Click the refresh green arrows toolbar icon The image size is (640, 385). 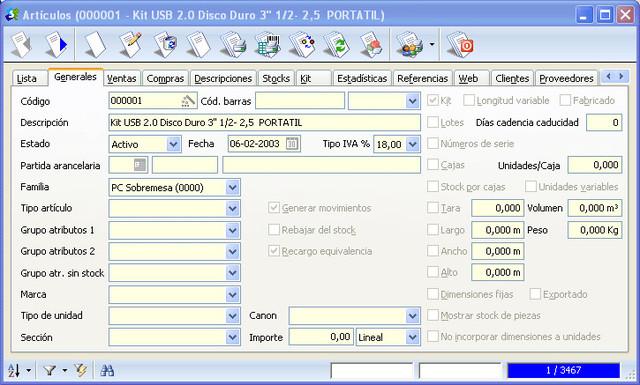pos(336,44)
